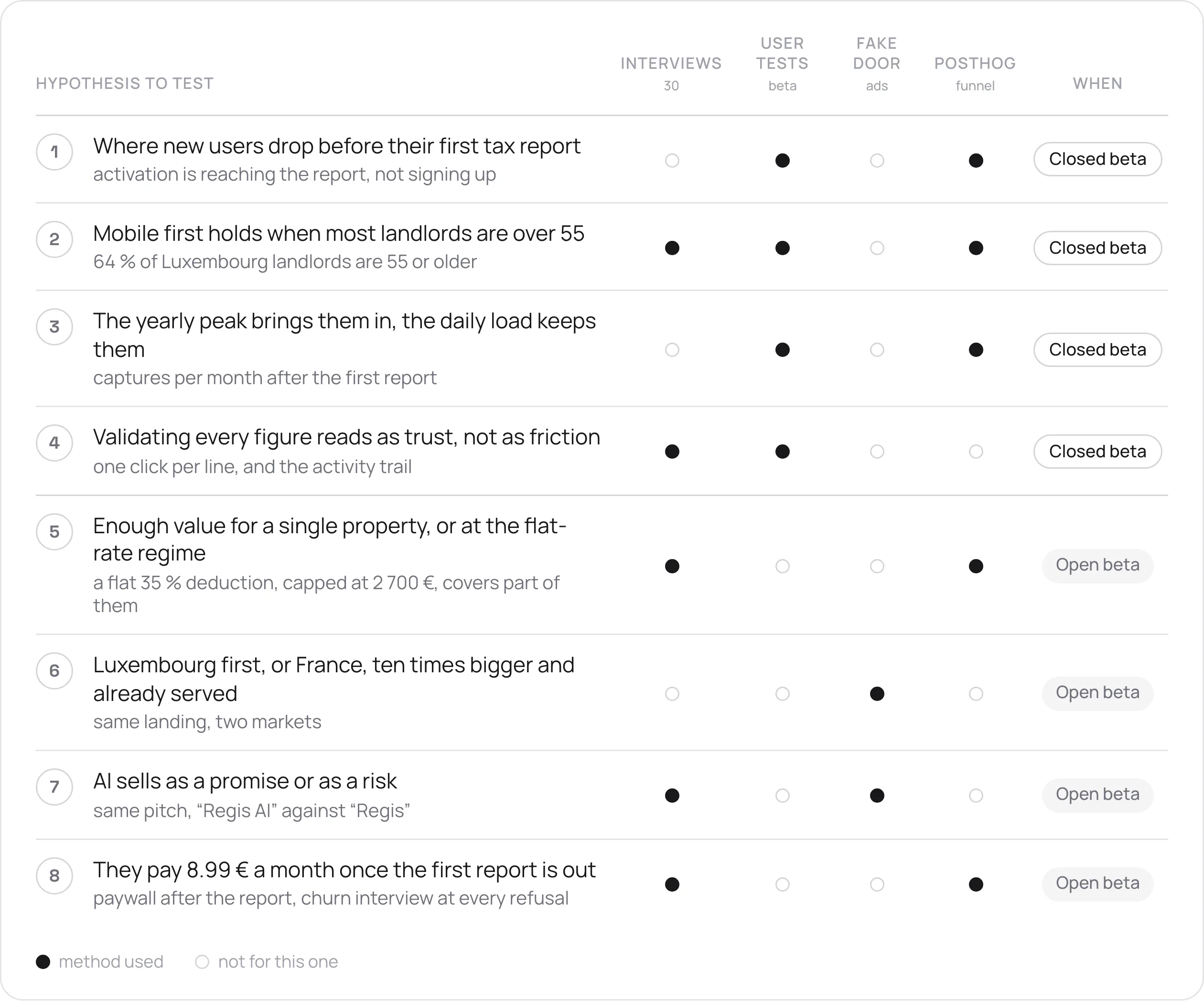Click the empty 'not for this one' legend circle
Screen dimensions: 1204x1002
(202, 962)
